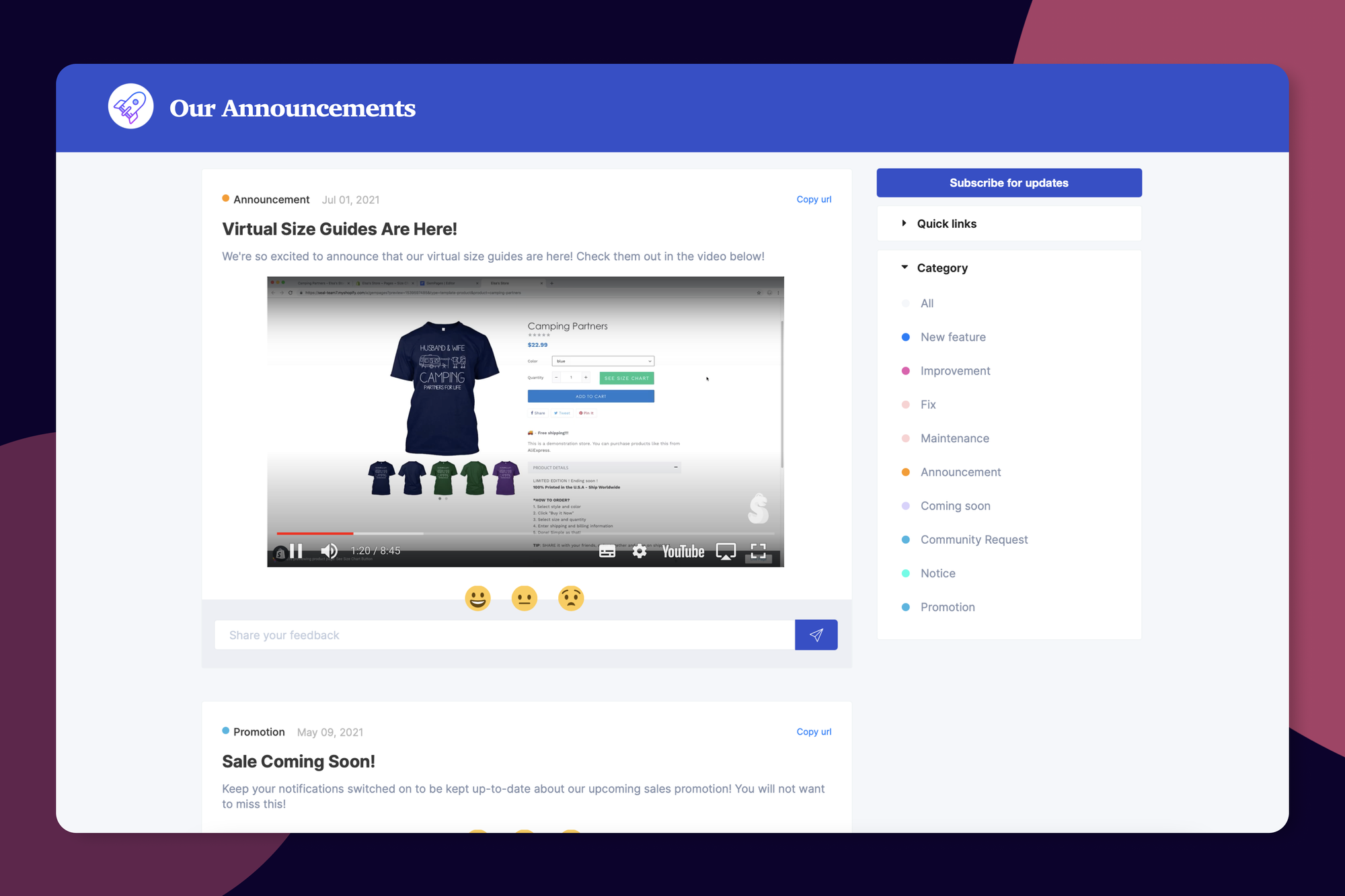Click the Announcement category label

click(961, 471)
